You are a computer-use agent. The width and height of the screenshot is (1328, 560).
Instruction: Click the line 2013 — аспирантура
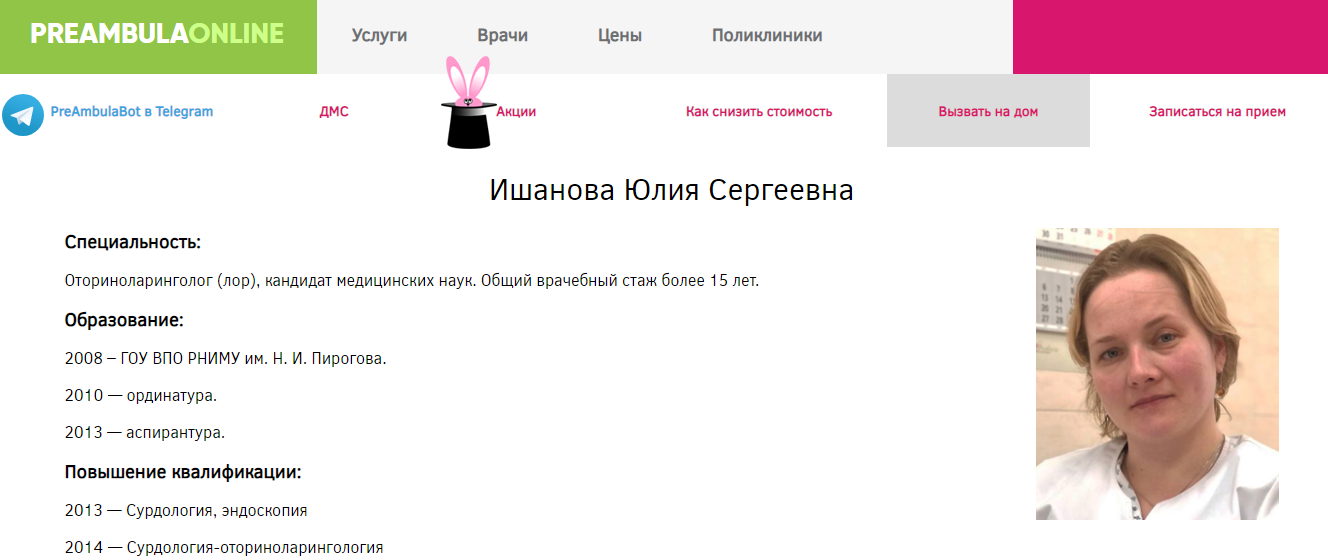[145, 434]
